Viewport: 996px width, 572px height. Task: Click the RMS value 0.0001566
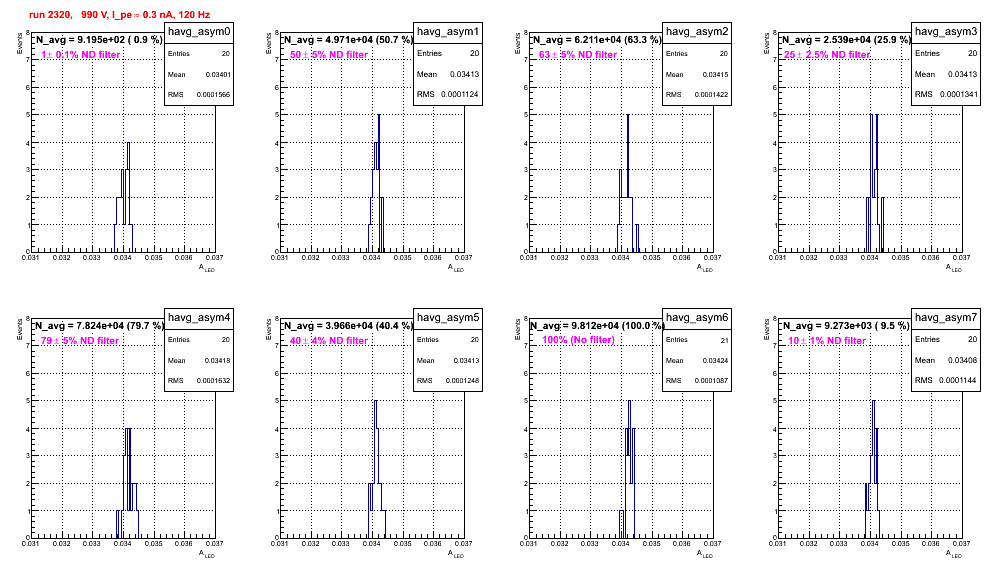click(213, 95)
